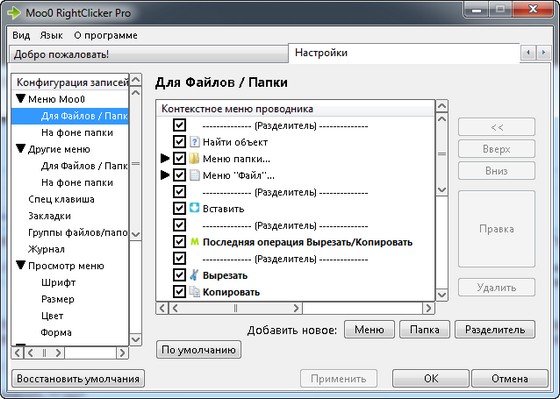Expand the Меню "Файл"... entry arrow
The height and width of the screenshot is (399, 560).
165,175
